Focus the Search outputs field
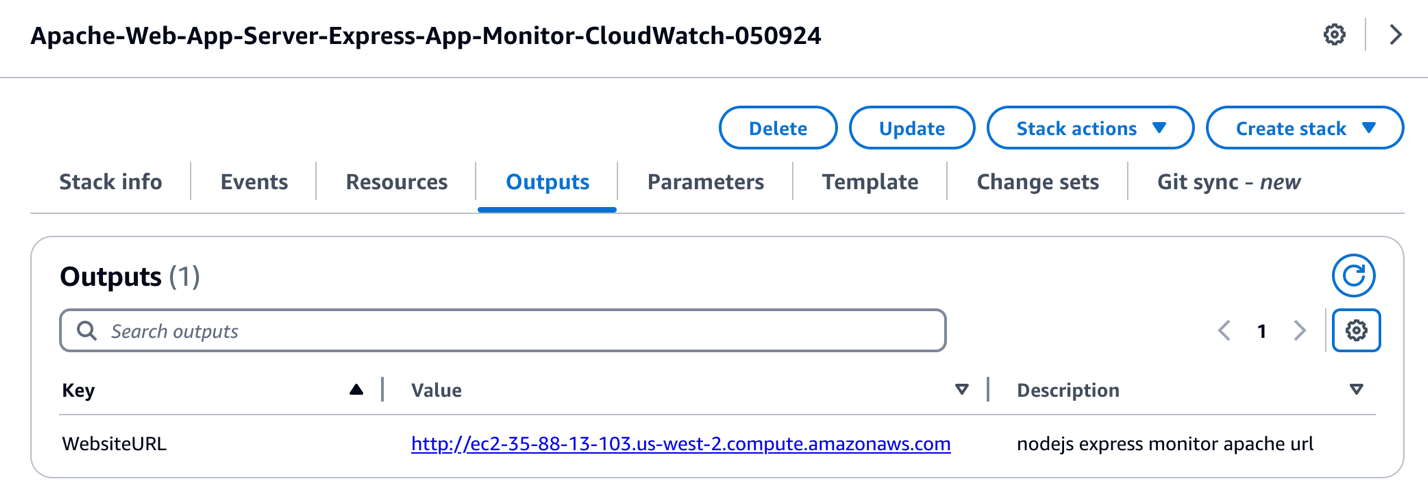The image size is (1428, 499). [x=520, y=331]
